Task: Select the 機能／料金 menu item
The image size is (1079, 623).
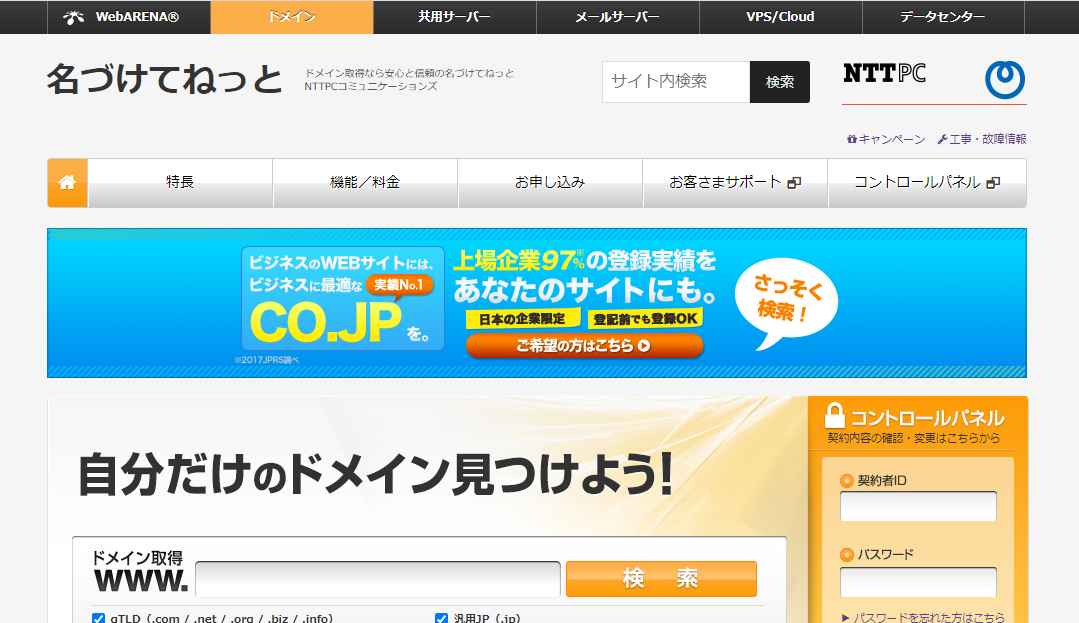Action: [365, 182]
